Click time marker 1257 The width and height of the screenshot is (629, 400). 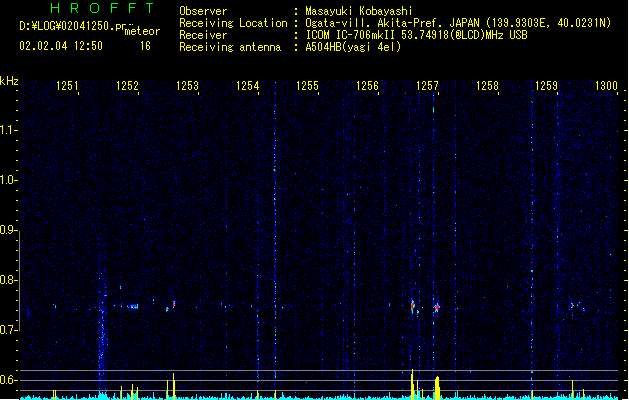point(427,85)
